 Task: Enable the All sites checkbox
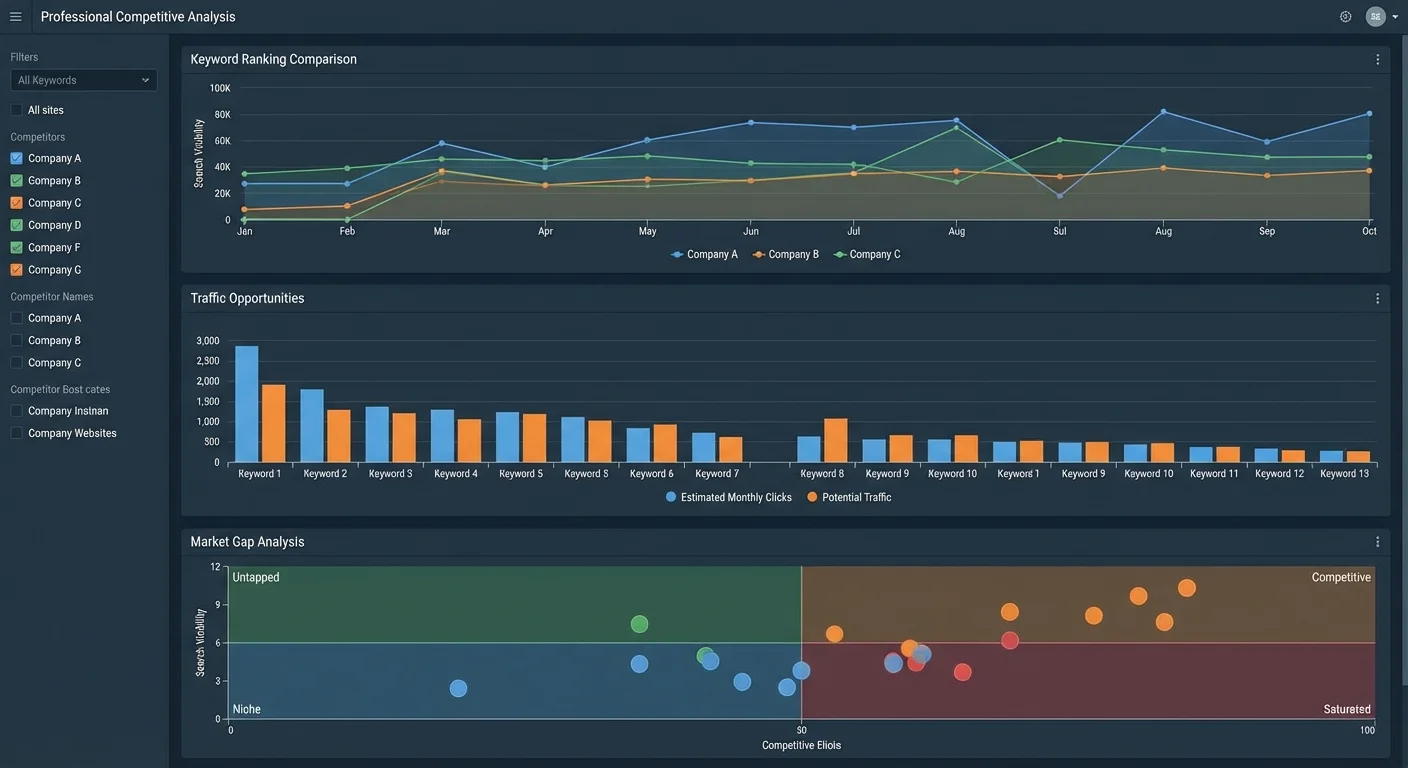16,110
